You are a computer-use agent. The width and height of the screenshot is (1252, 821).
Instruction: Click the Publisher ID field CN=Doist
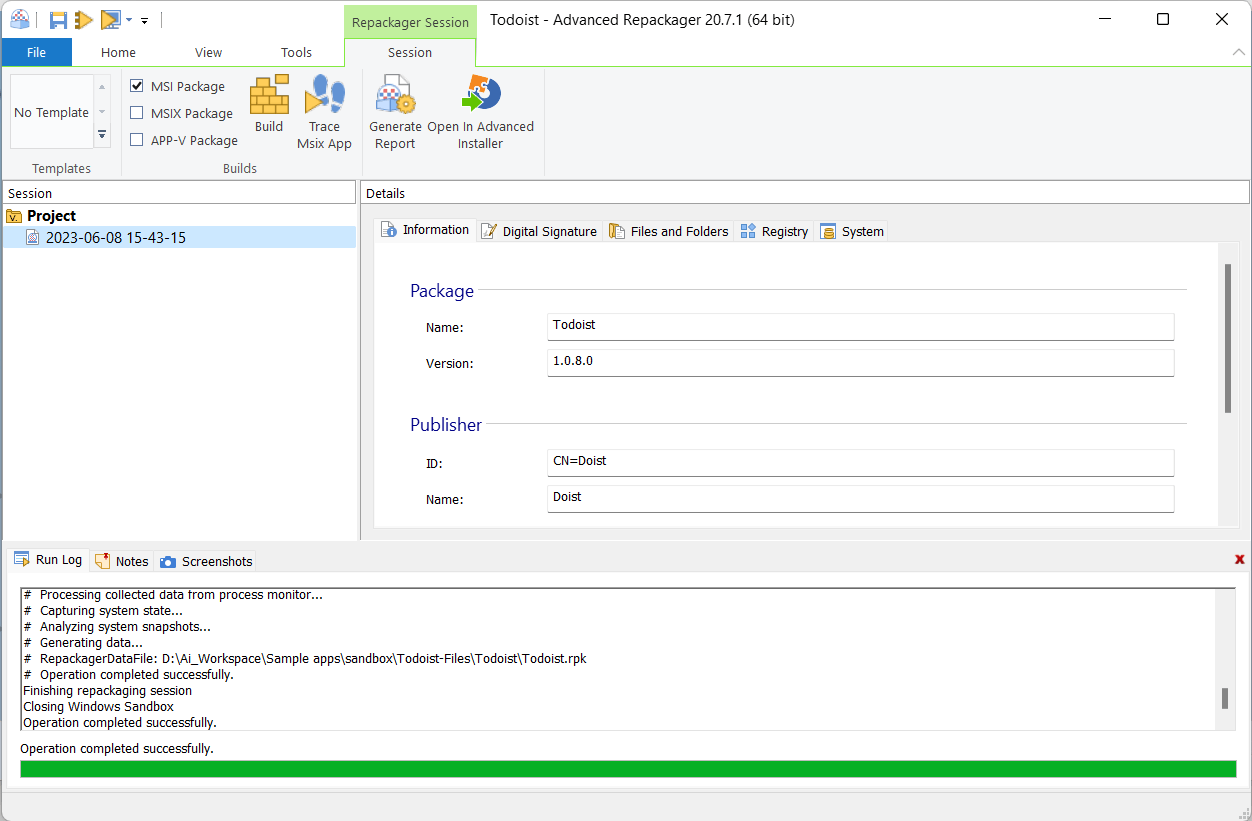point(860,463)
